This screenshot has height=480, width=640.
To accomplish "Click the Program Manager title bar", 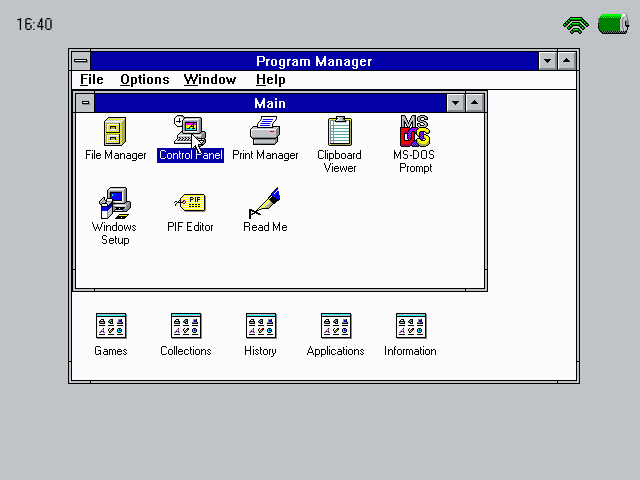I will [x=314, y=61].
